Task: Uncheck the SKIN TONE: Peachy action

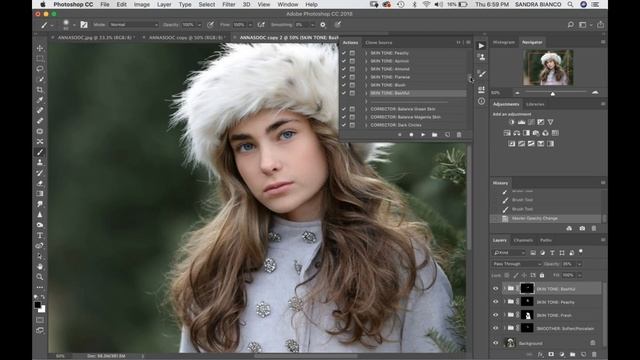Action: click(x=344, y=53)
